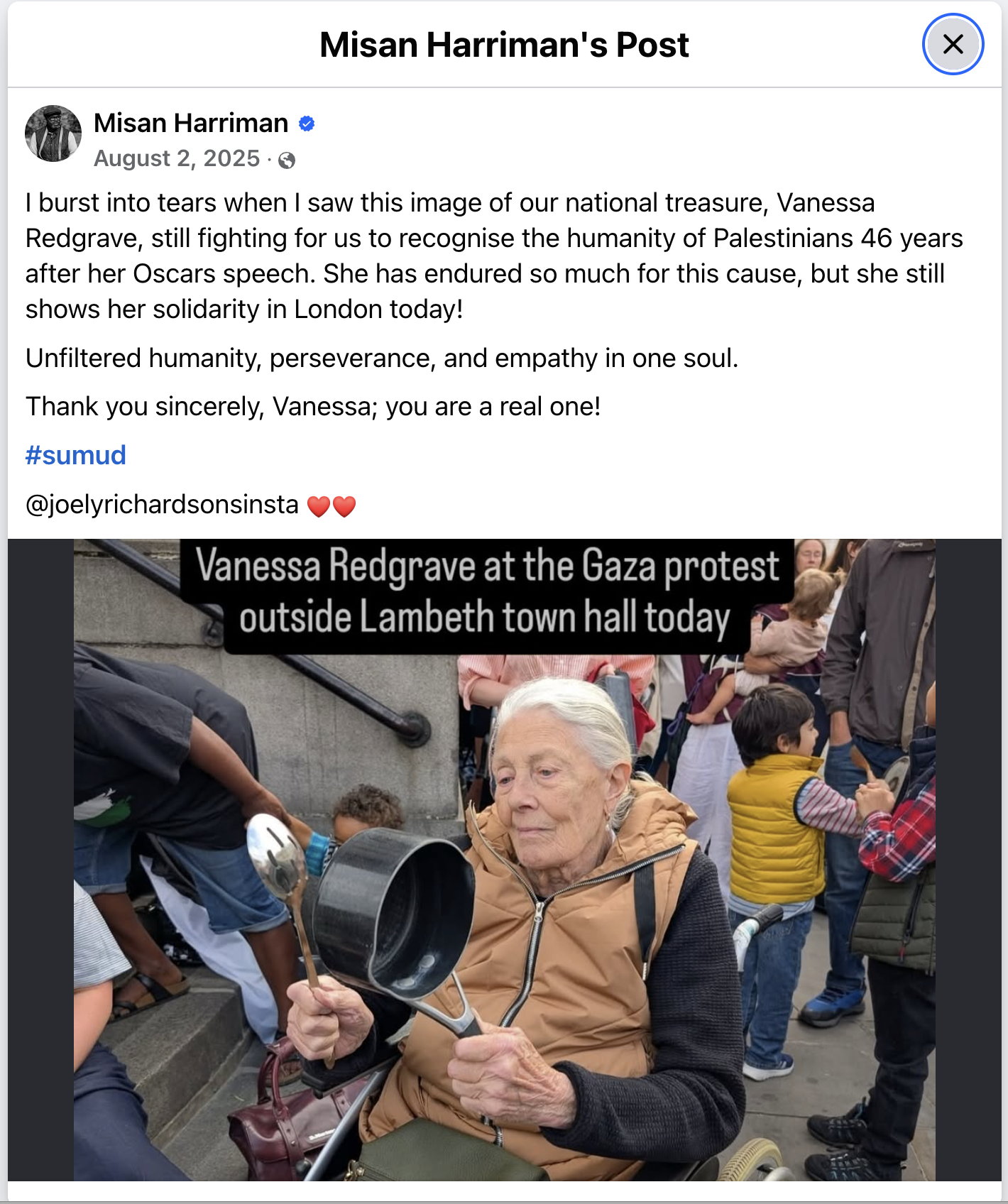The height and width of the screenshot is (1204, 1008).
Task: Click the "Unfiltered humanity, perseverance" sentence
Action: point(382,358)
